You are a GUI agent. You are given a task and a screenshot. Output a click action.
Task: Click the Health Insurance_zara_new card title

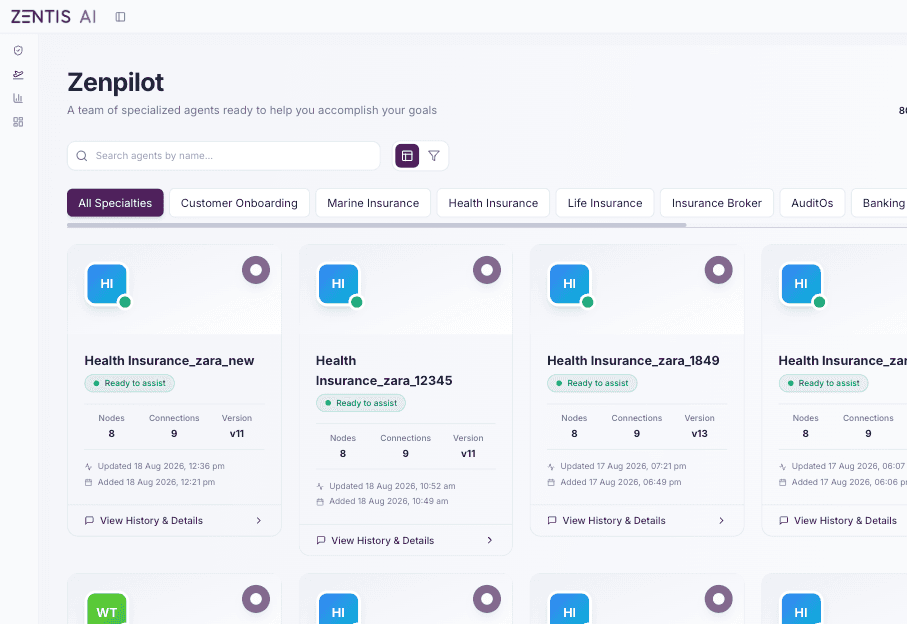pyautogui.click(x=169, y=361)
